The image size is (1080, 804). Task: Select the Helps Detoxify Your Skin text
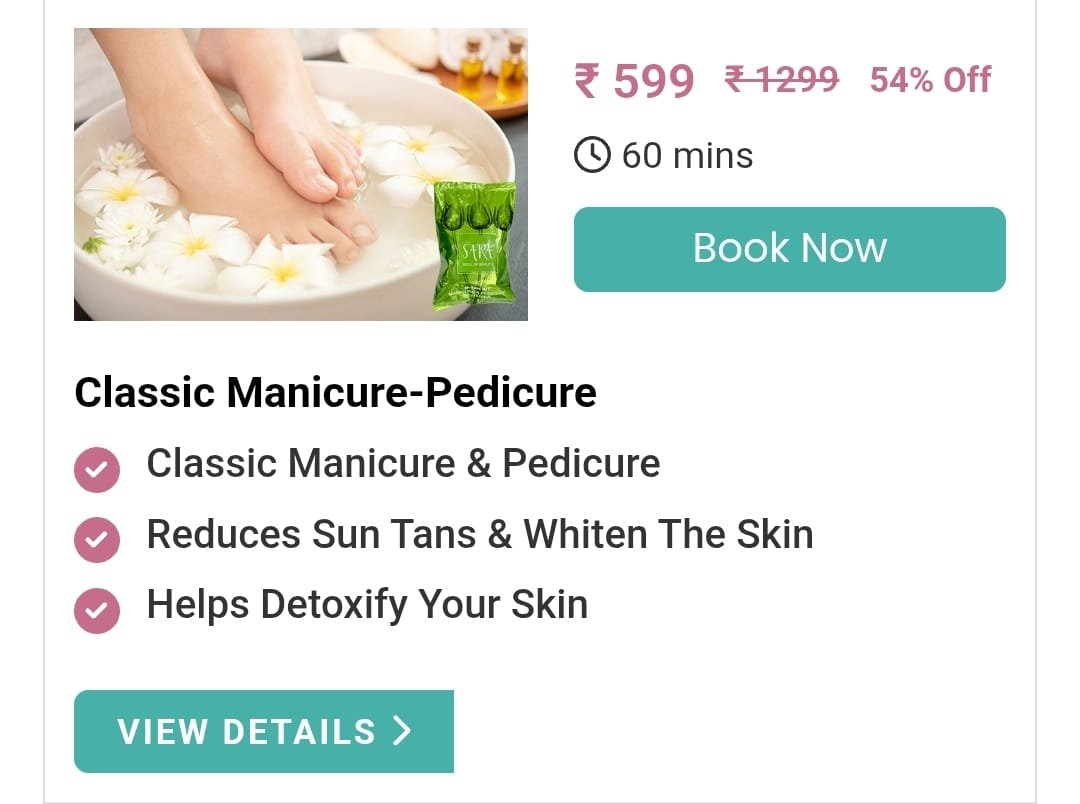(x=367, y=605)
